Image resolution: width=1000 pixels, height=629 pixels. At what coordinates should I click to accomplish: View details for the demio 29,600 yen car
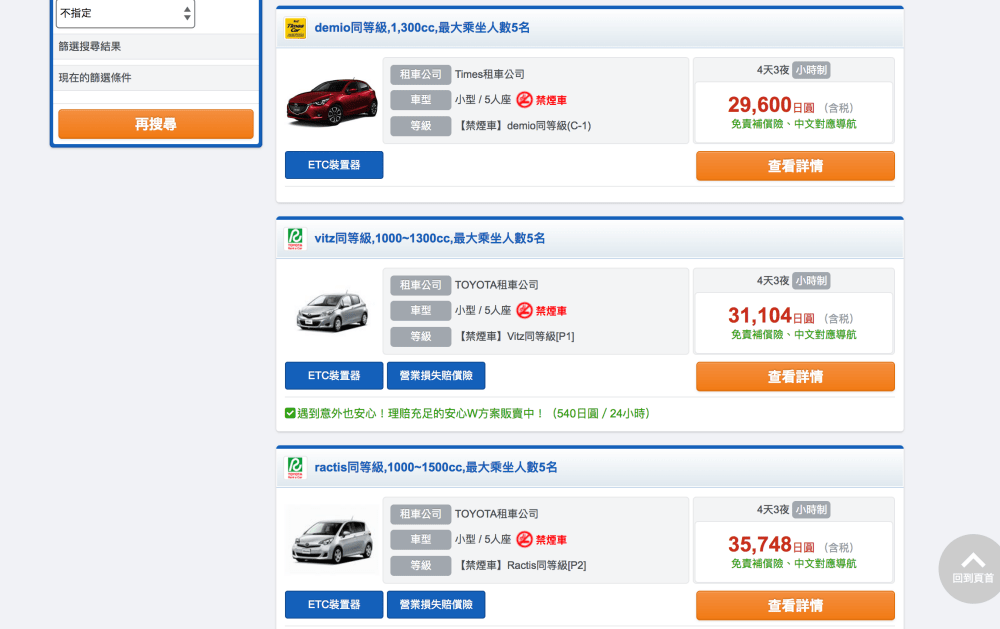pos(795,166)
